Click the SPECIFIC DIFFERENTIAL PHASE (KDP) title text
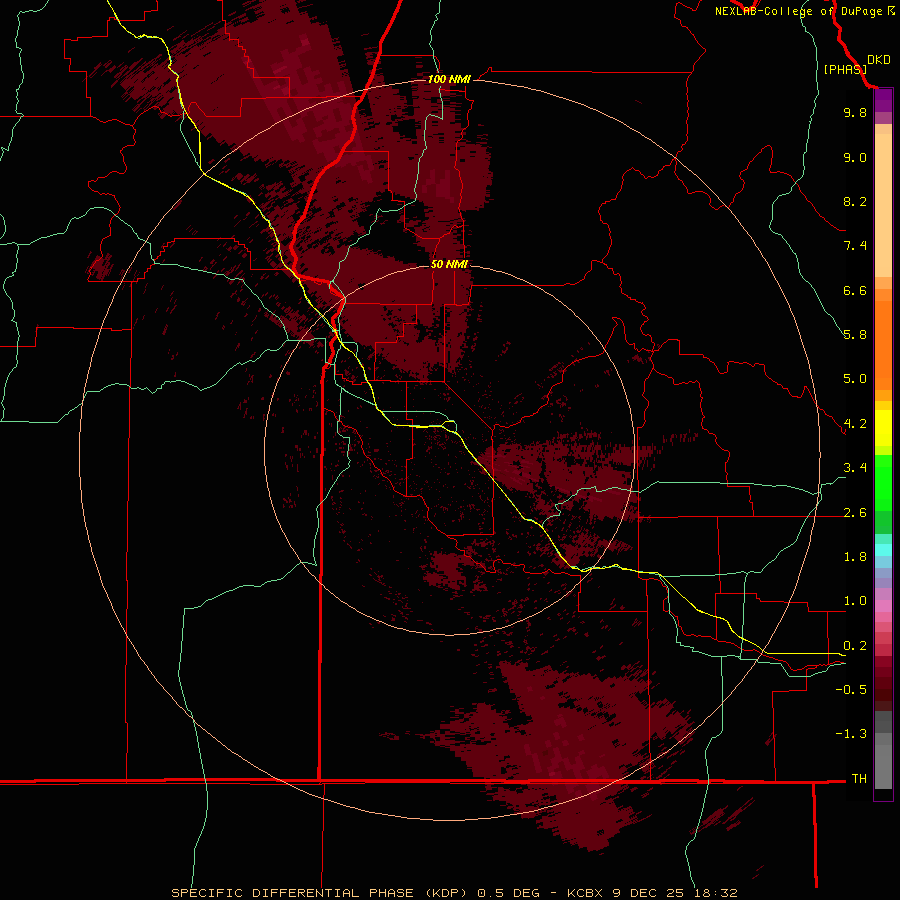This screenshot has height=900, width=900. [x=319, y=893]
